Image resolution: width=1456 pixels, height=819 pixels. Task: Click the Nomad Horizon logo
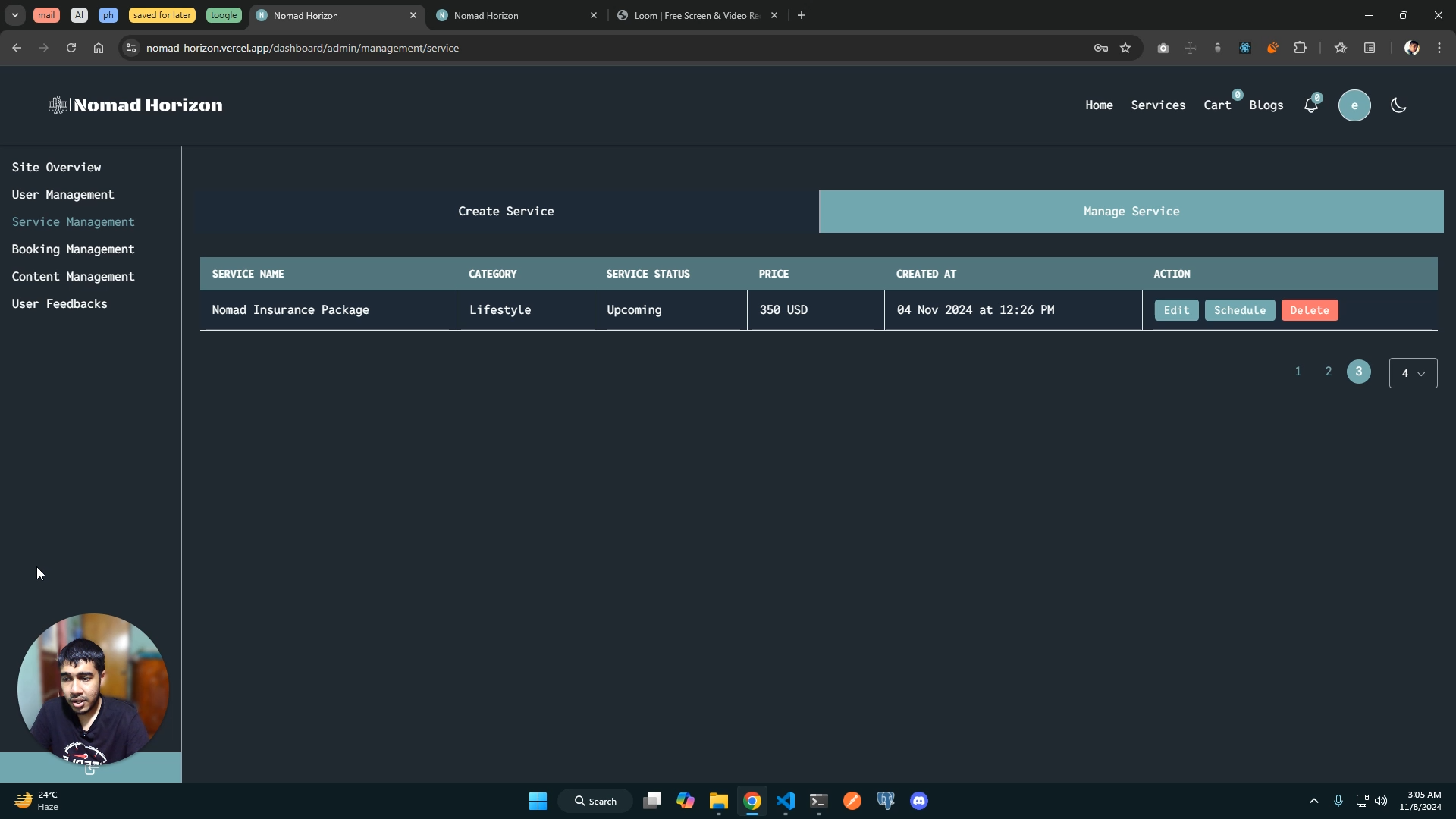point(136,105)
